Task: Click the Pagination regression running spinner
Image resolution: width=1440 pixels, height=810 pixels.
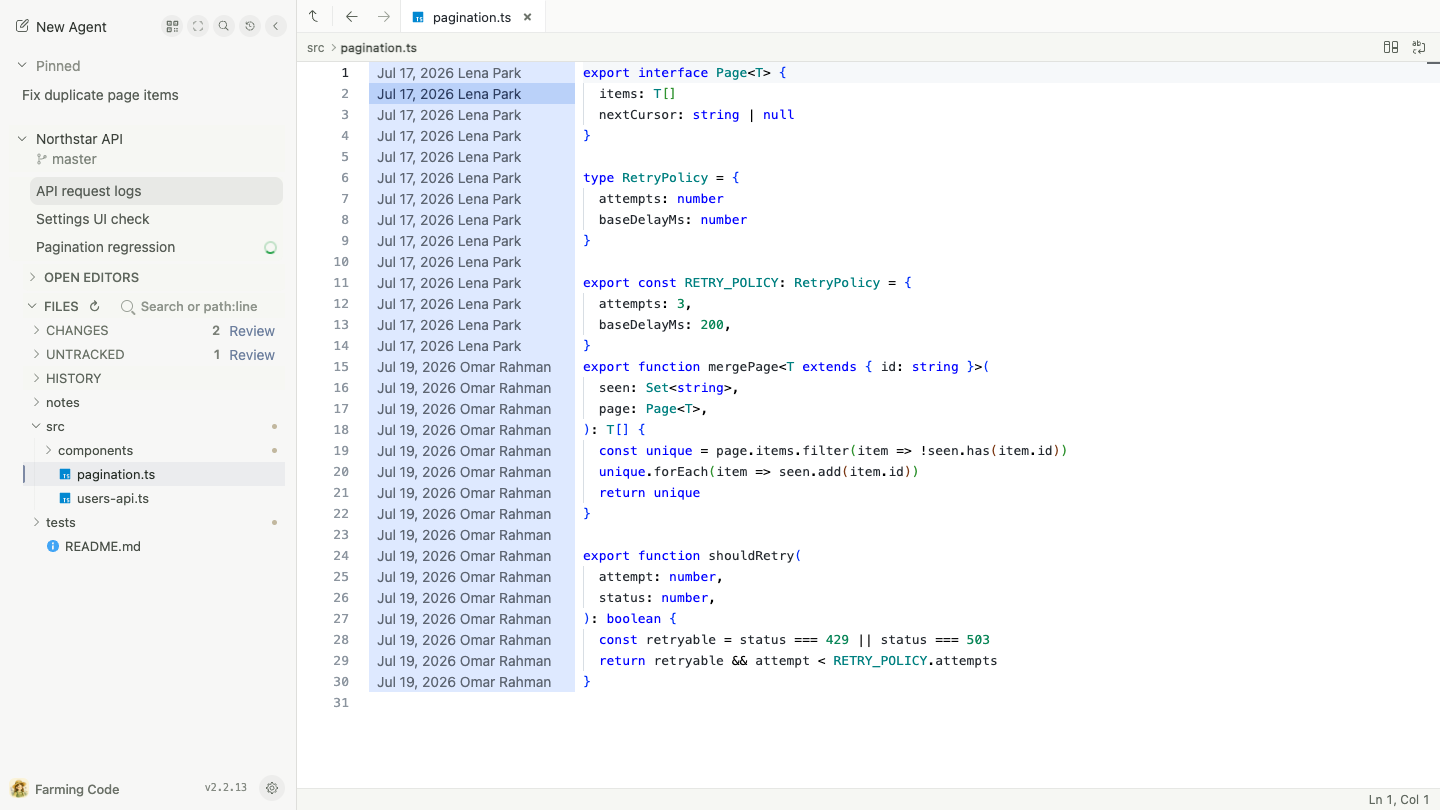Action: pyautogui.click(x=270, y=248)
